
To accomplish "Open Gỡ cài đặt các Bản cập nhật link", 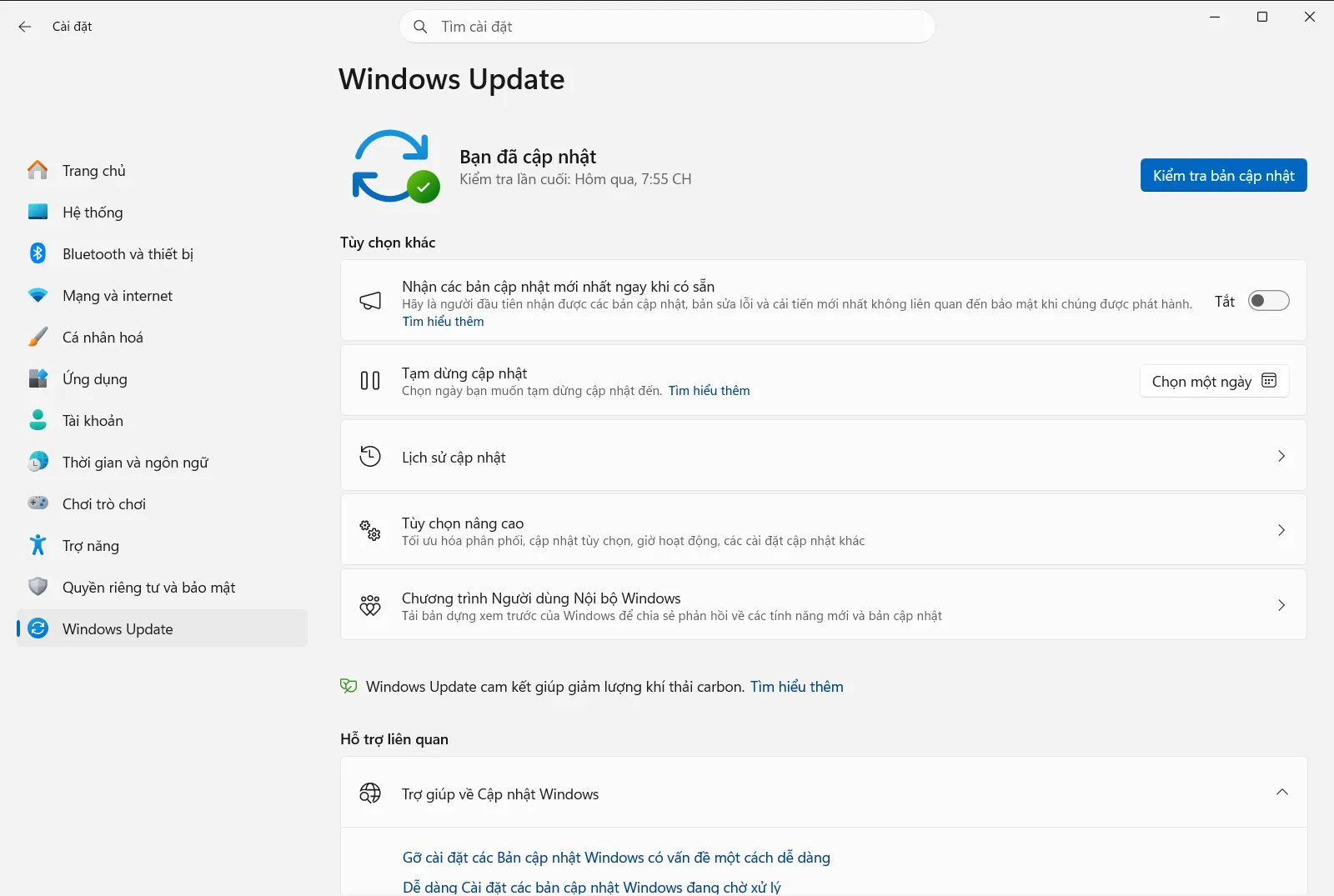I will point(616,858).
